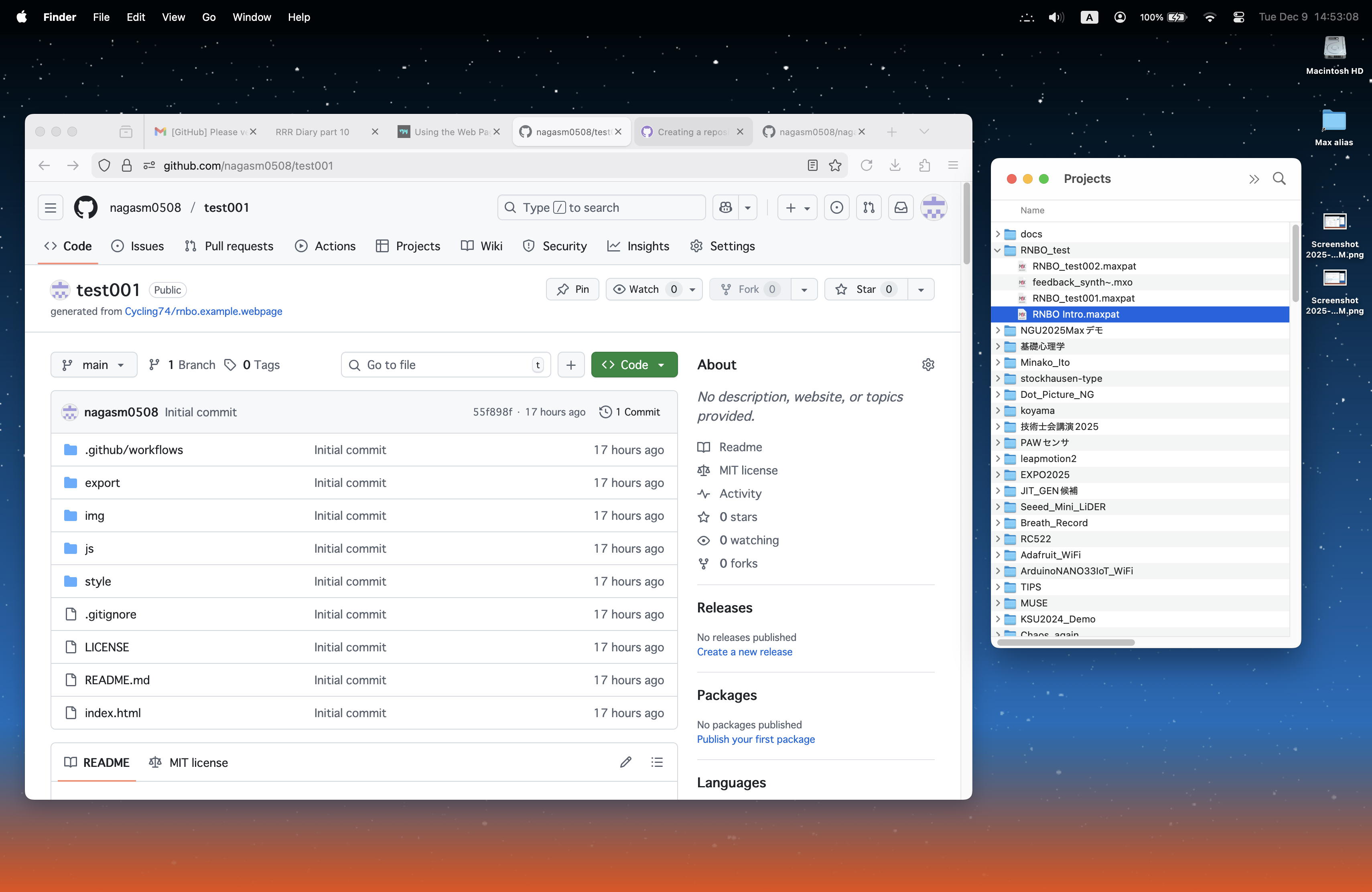Edit README with the pencil icon
Image resolution: width=1372 pixels, height=892 pixels.
pos(625,762)
